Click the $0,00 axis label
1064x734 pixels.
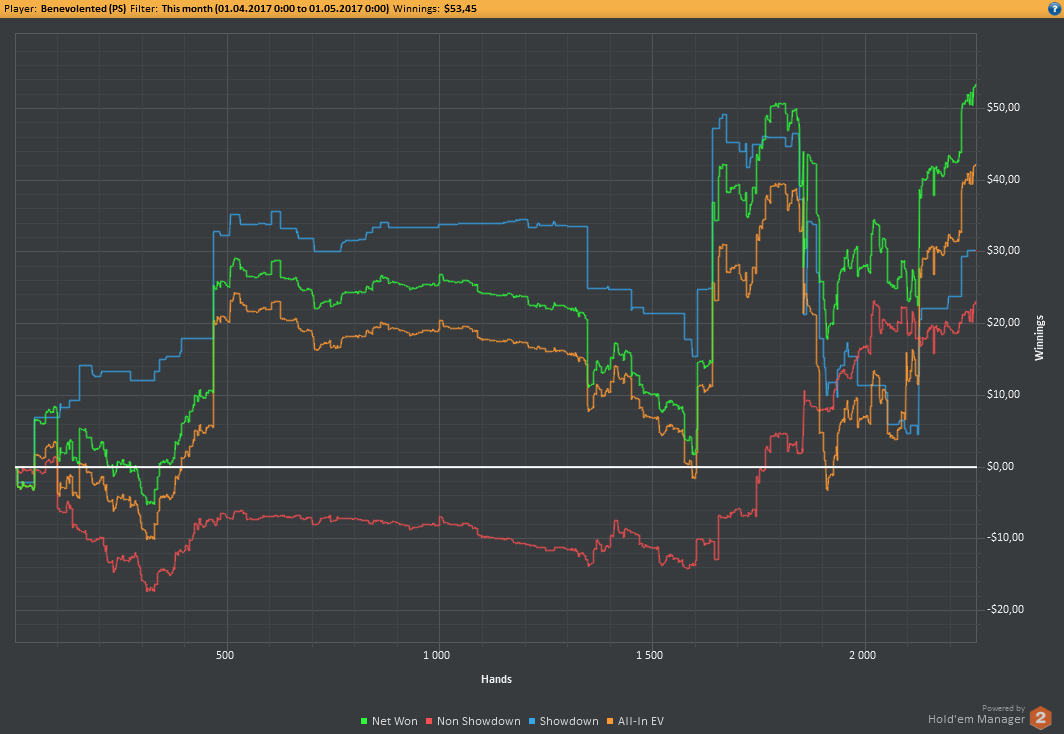tap(1001, 466)
